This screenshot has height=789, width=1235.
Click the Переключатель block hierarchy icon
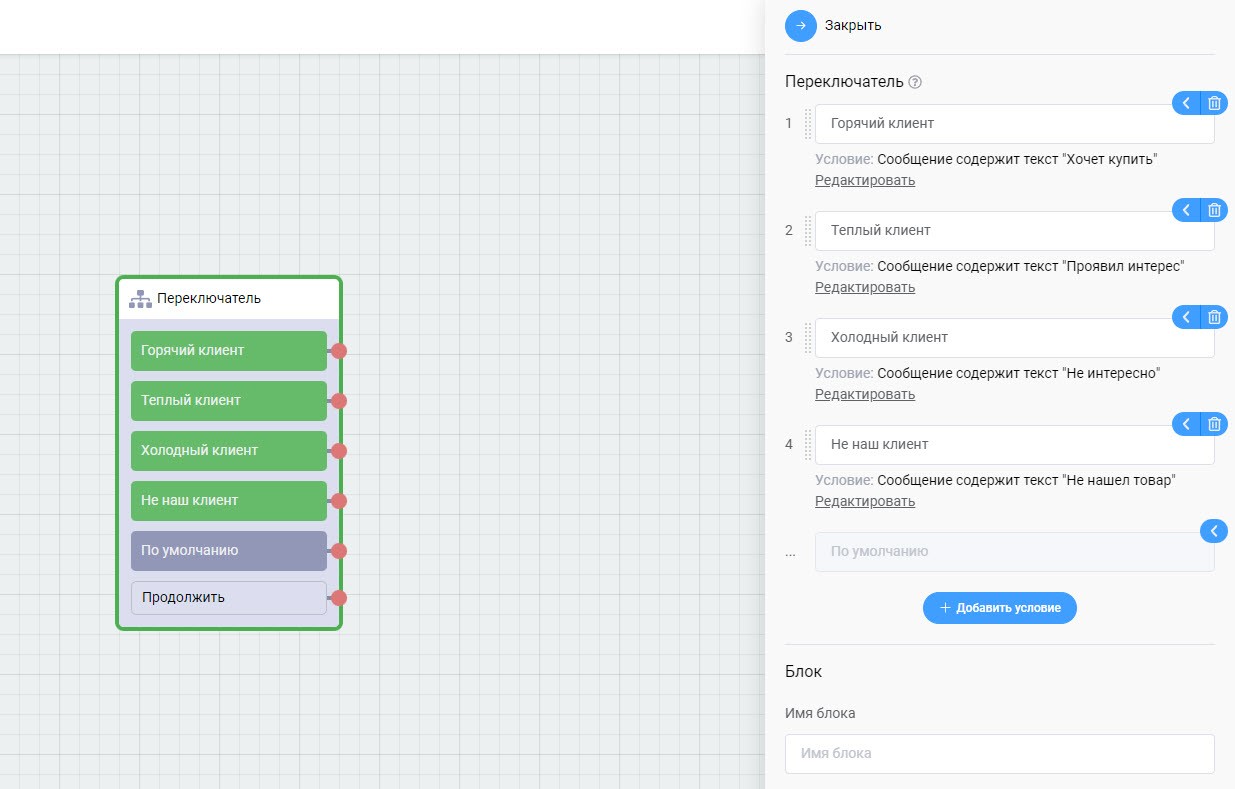[x=140, y=298]
